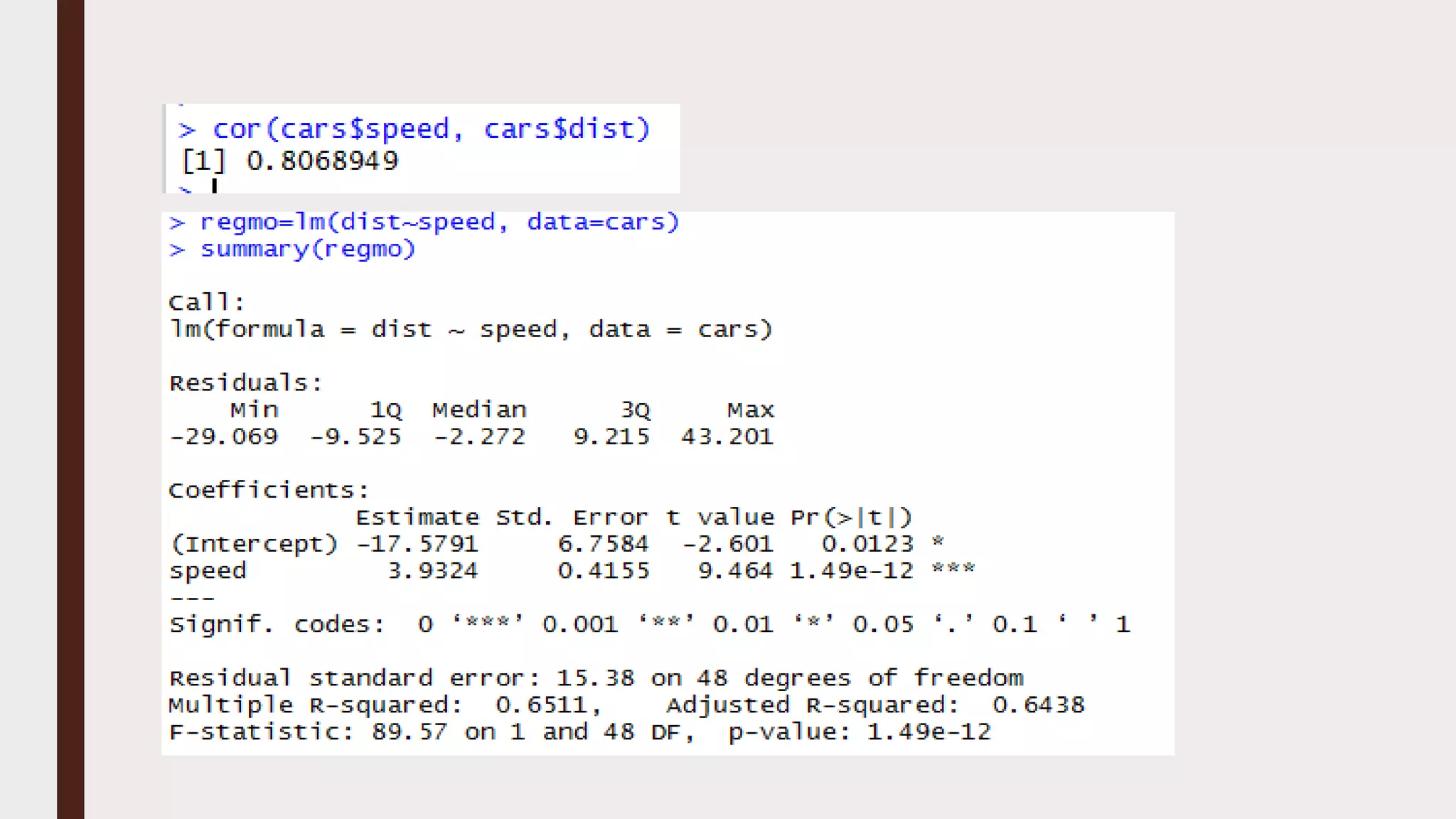This screenshot has width=1456, height=819.
Task: Click the Coefficients: heading
Action: click(269, 490)
